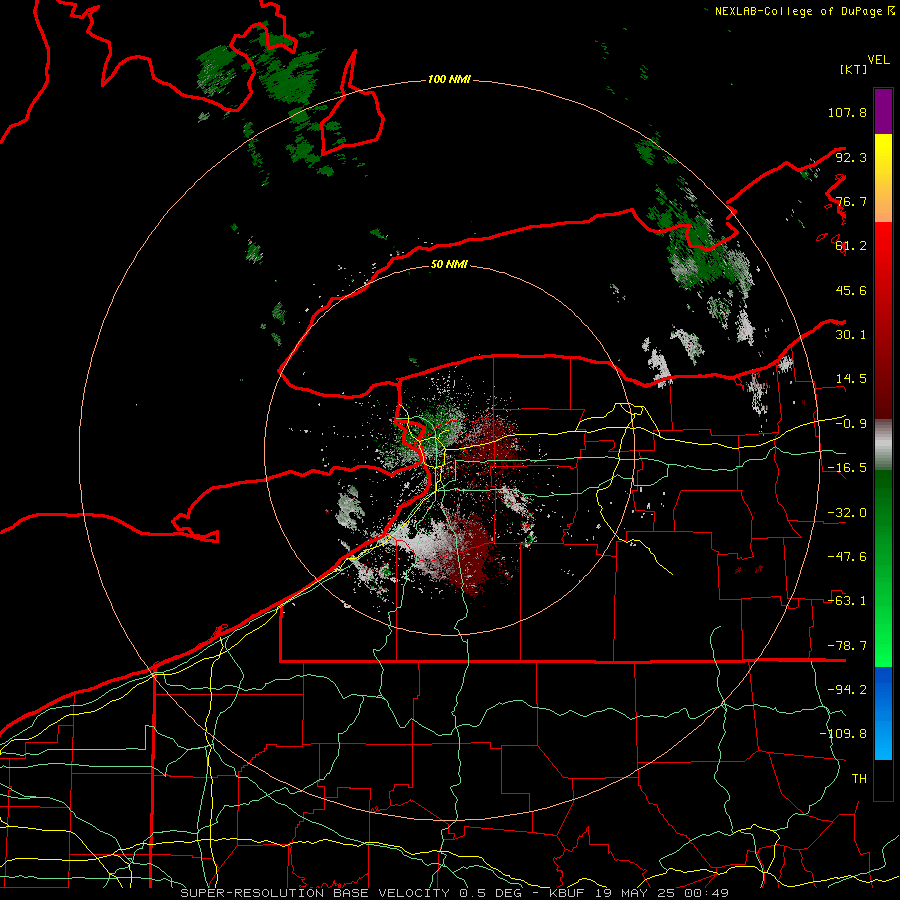Click the Super-Resolution Base Velocity caption
This screenshot has height=900, width=900.
tap(455, 893)
